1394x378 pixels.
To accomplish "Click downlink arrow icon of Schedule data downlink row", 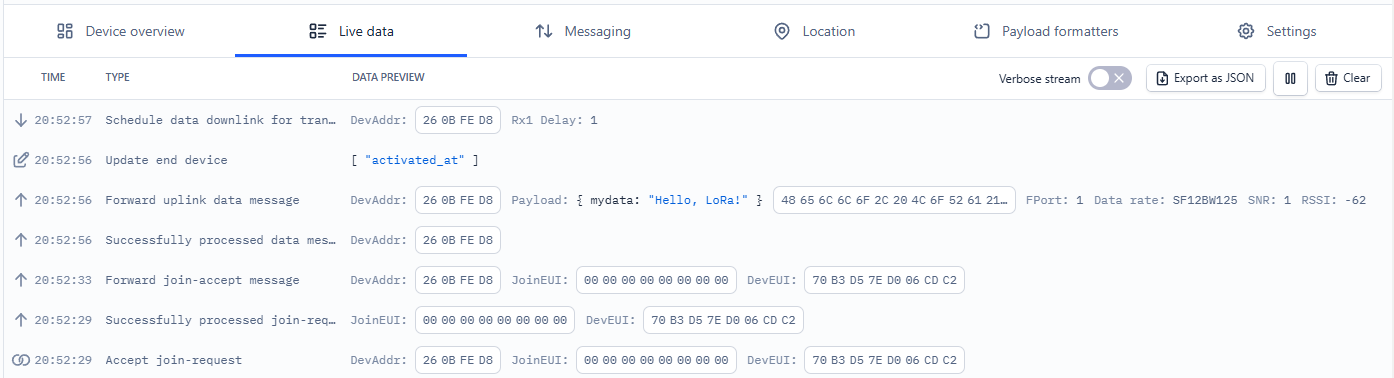I will click(x=20, y=120).
